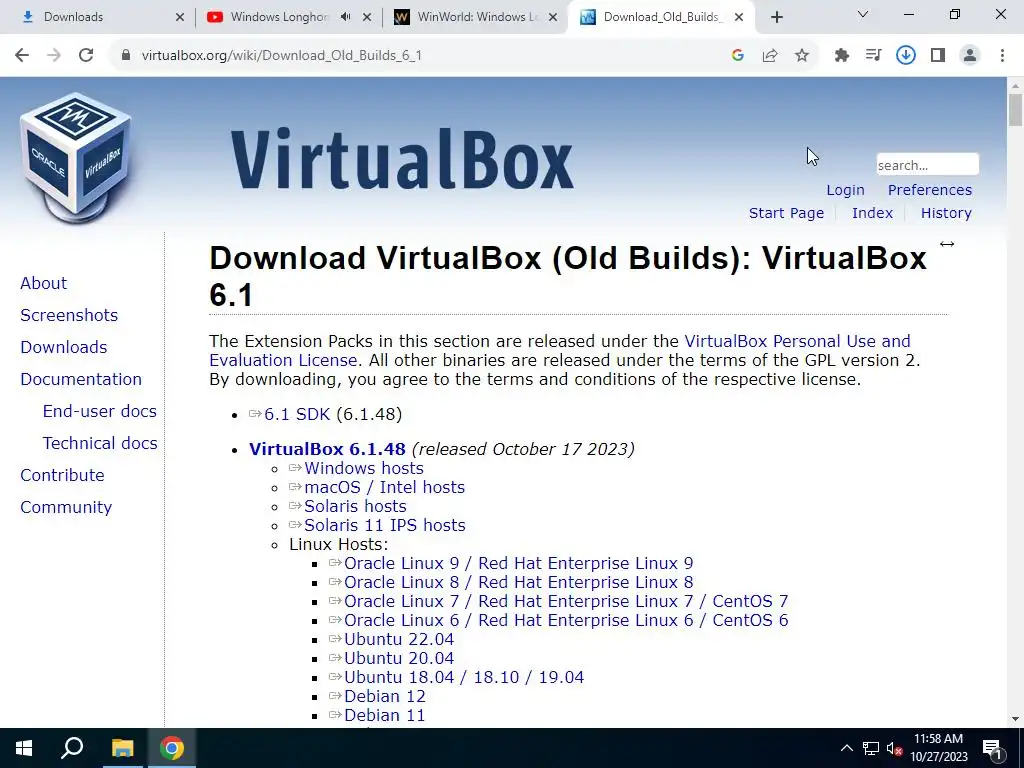Open Chrome downloads toolbar icon
Viewport: 1024px width, 768px height.
[906, 56]
